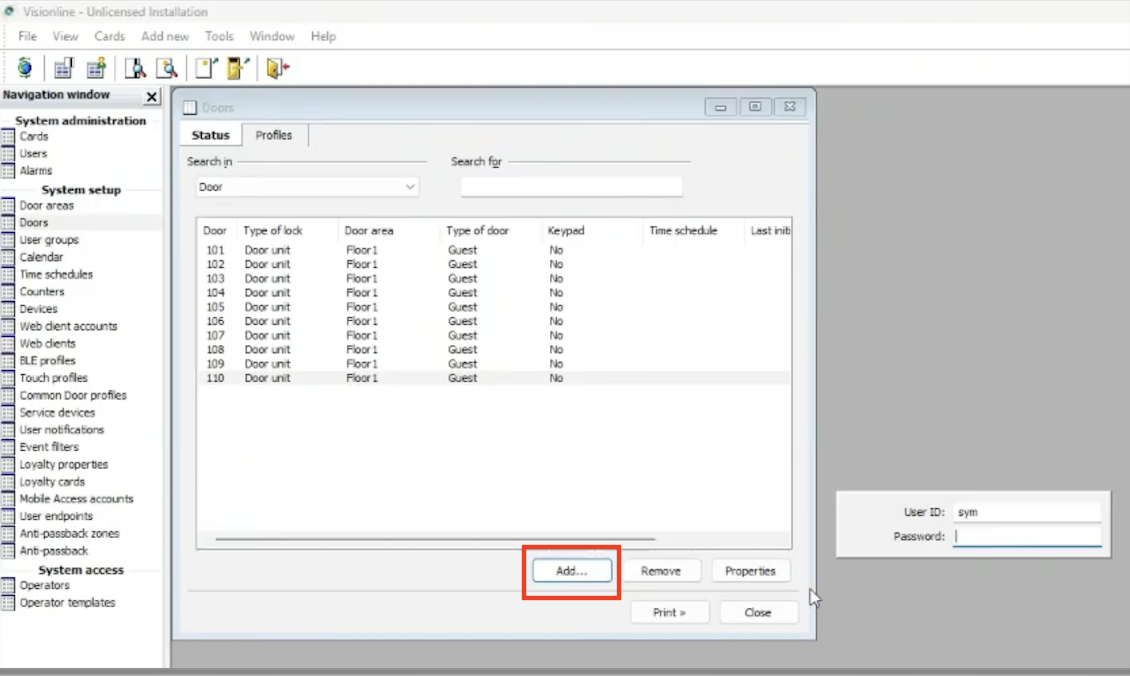
Task: Click the Visionline app icon in title bar
Action: [9, 12]
